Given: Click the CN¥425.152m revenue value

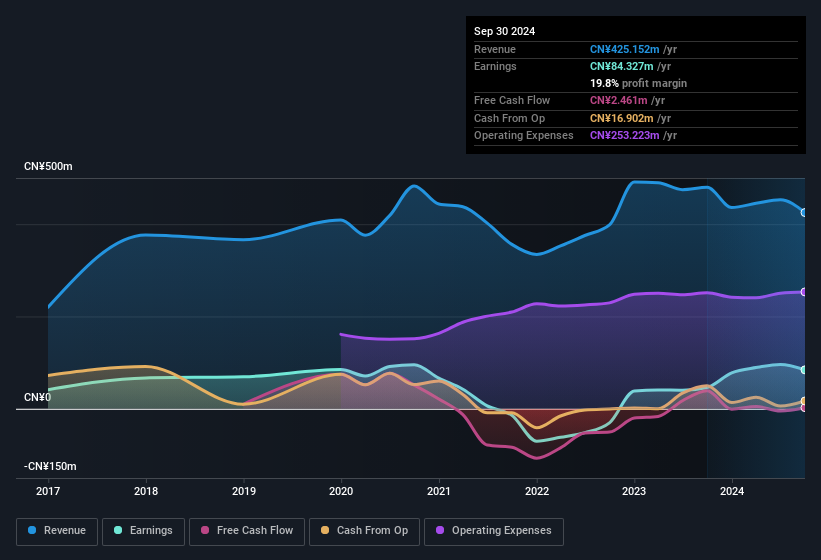Looking at the screenshot, I should click(x=625, y=49).
